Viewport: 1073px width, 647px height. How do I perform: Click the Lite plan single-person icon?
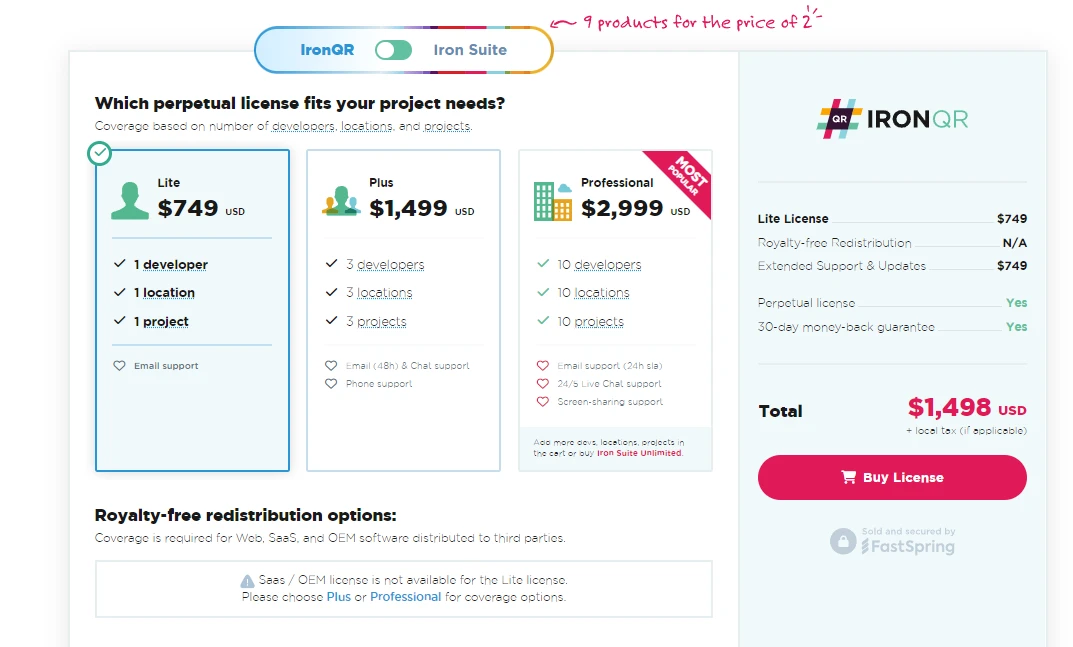click(130, 199)
